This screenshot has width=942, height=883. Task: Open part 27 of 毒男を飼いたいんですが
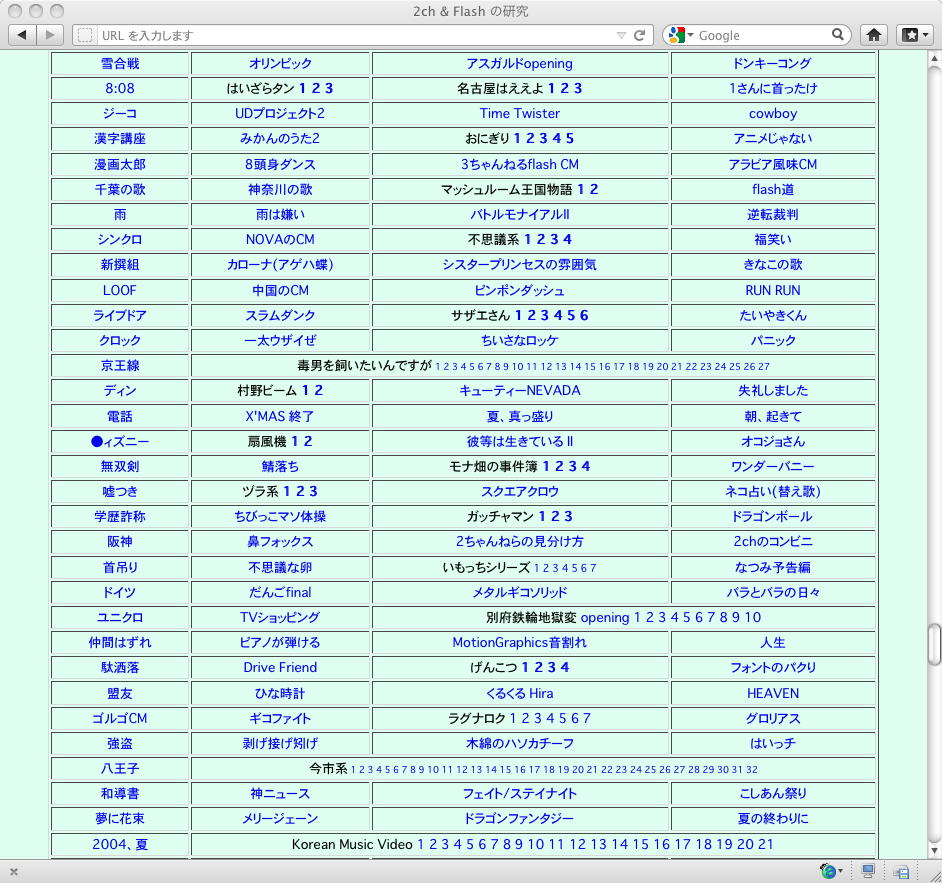(x=764, y=366)
